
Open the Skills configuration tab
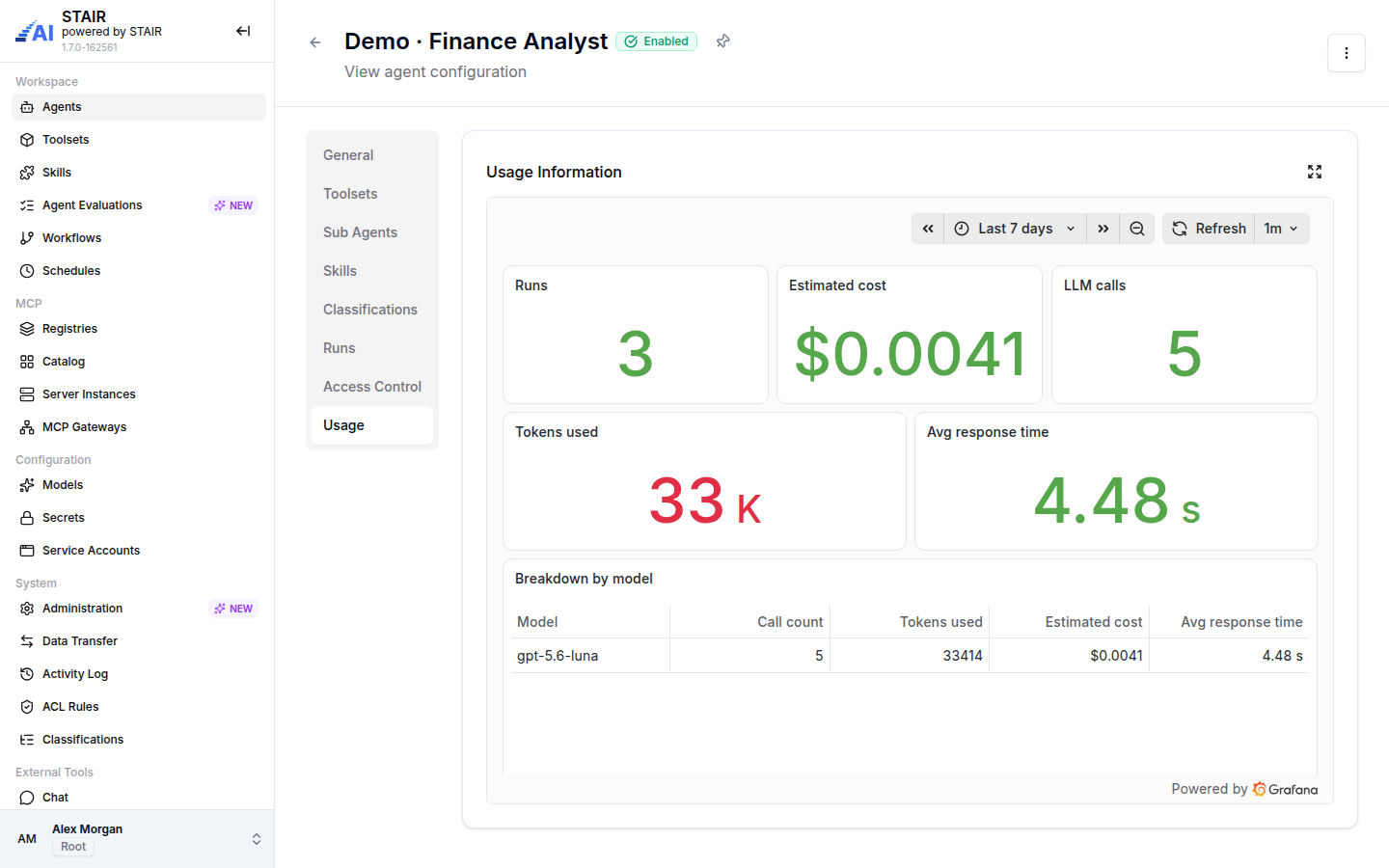pos(372,271)
